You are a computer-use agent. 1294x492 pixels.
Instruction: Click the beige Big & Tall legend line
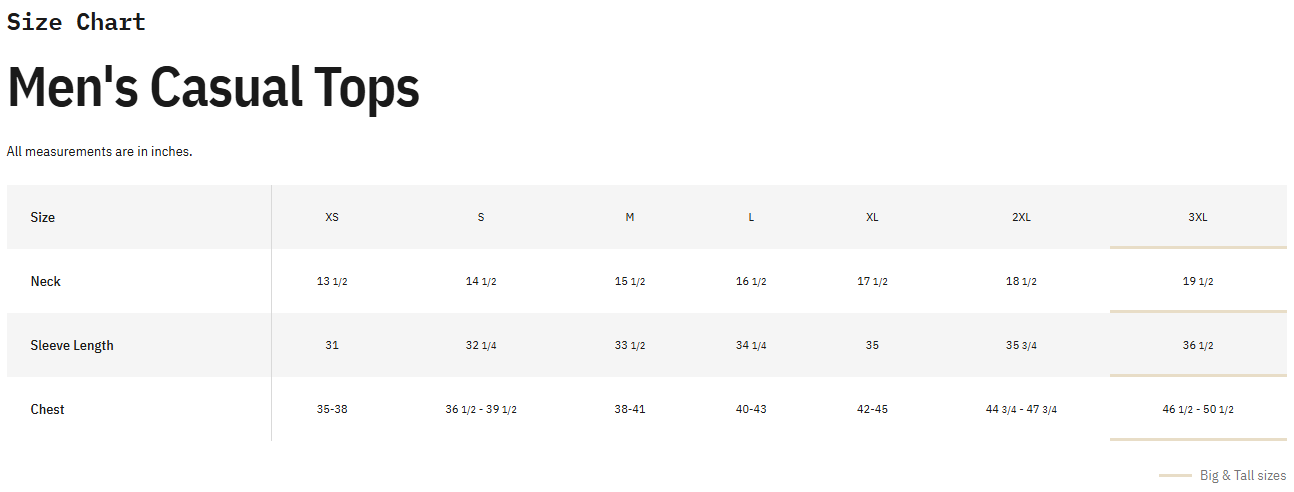(x=1175, y=475)
